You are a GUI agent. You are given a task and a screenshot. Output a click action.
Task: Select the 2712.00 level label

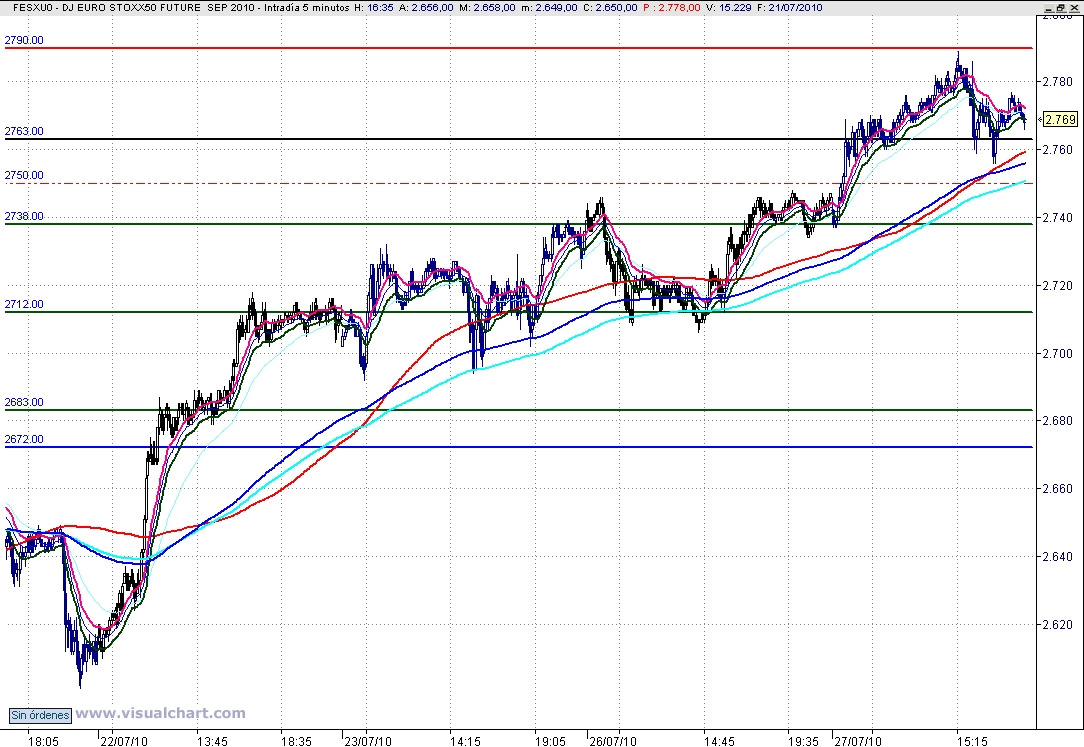(x=24, y=304)
